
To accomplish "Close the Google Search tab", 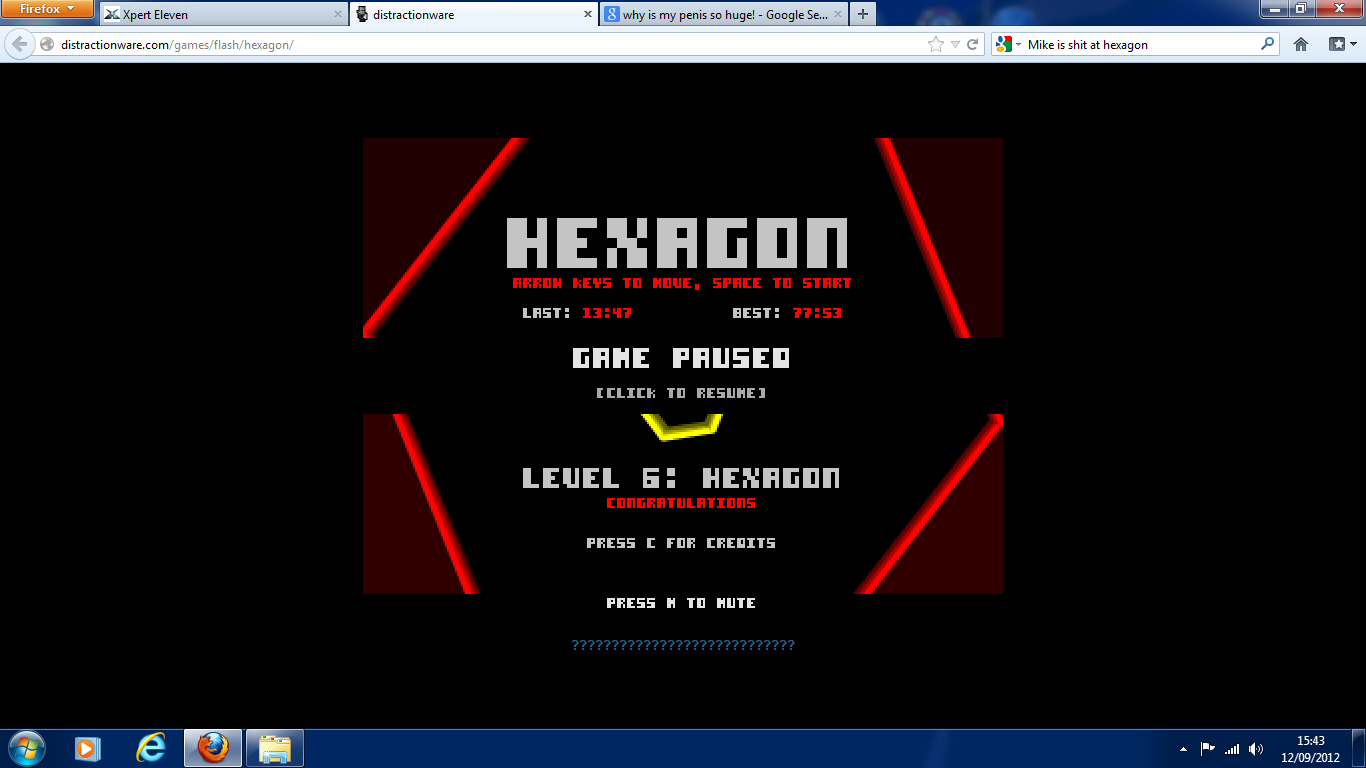I will coord(837,15).
